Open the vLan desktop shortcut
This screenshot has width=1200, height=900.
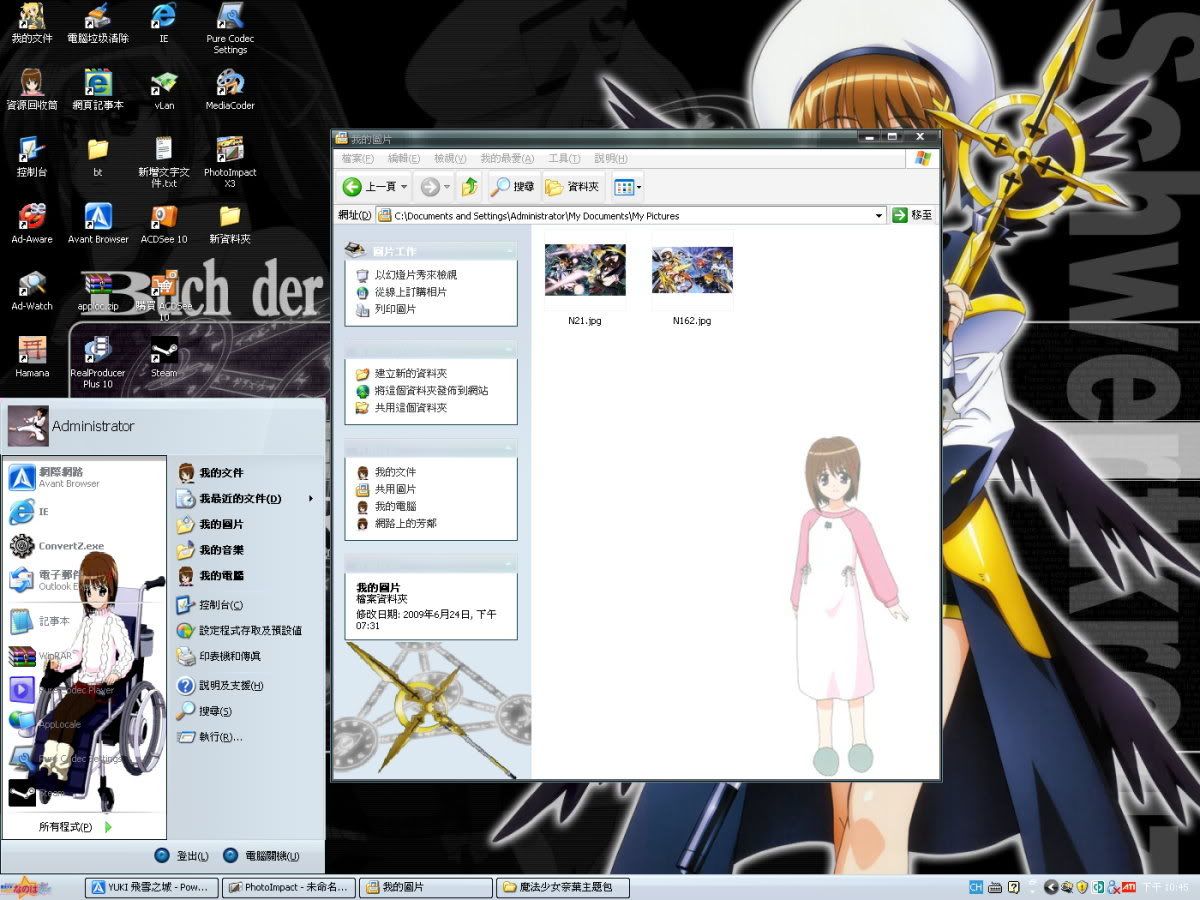tap(164, 89)
